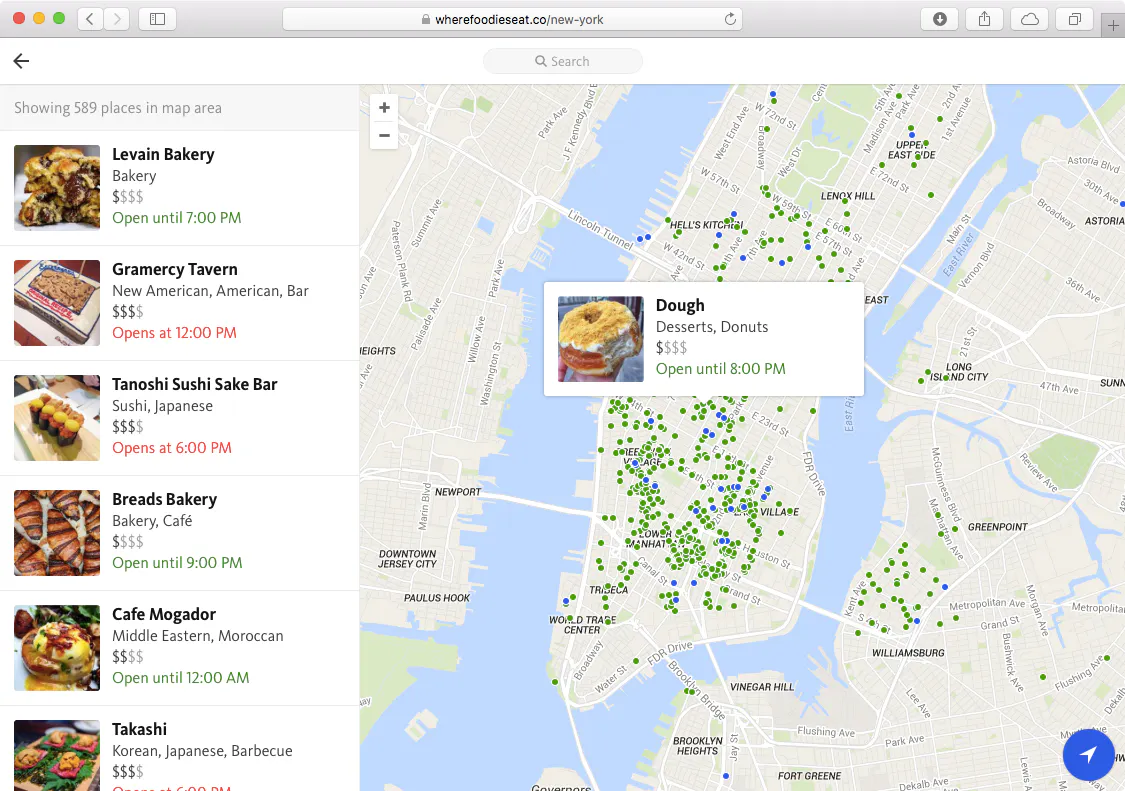The width and height of the screenshot is (1125, 791).
Task: Open the Takashi listing title
Action: pos(139,729)
